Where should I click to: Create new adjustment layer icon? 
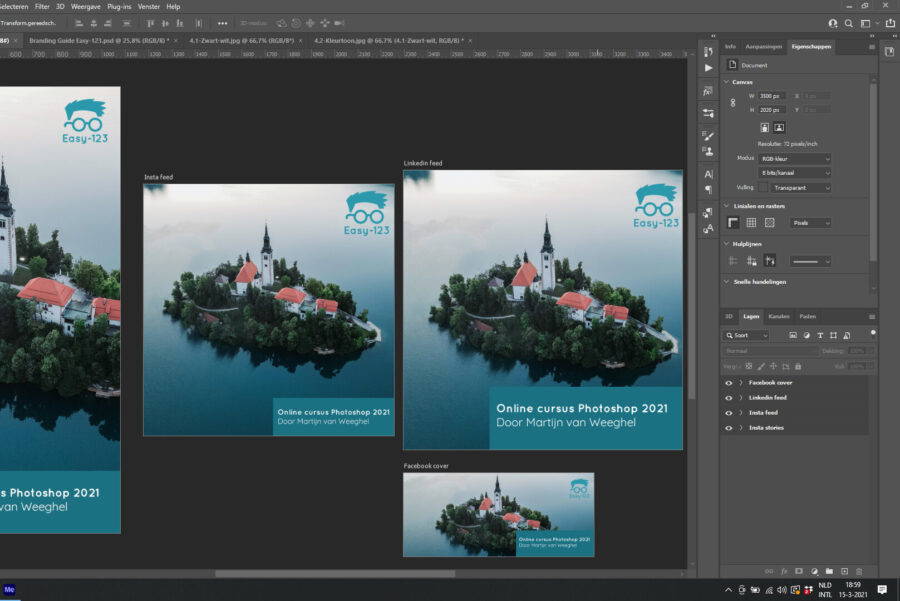click(814, 571)
